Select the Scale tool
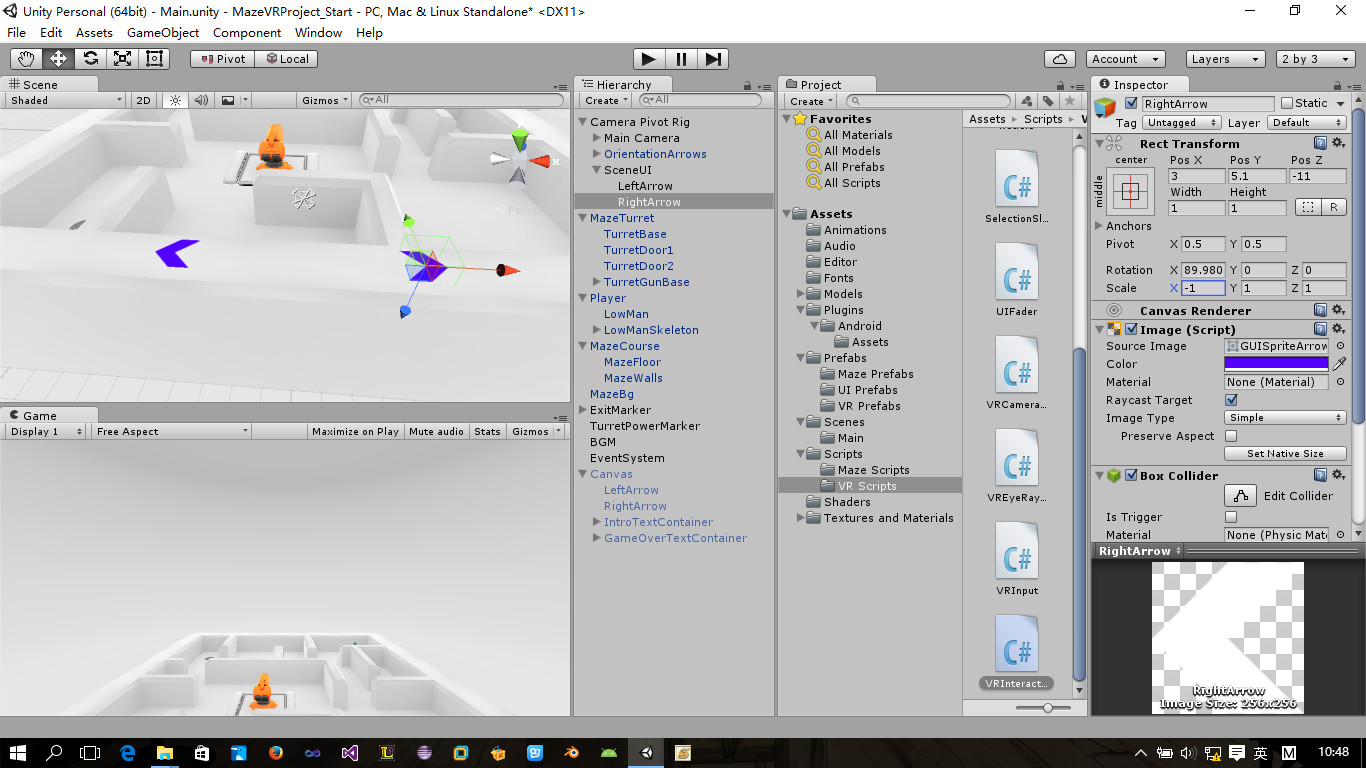1366x768 pixels. click(123, 59)
